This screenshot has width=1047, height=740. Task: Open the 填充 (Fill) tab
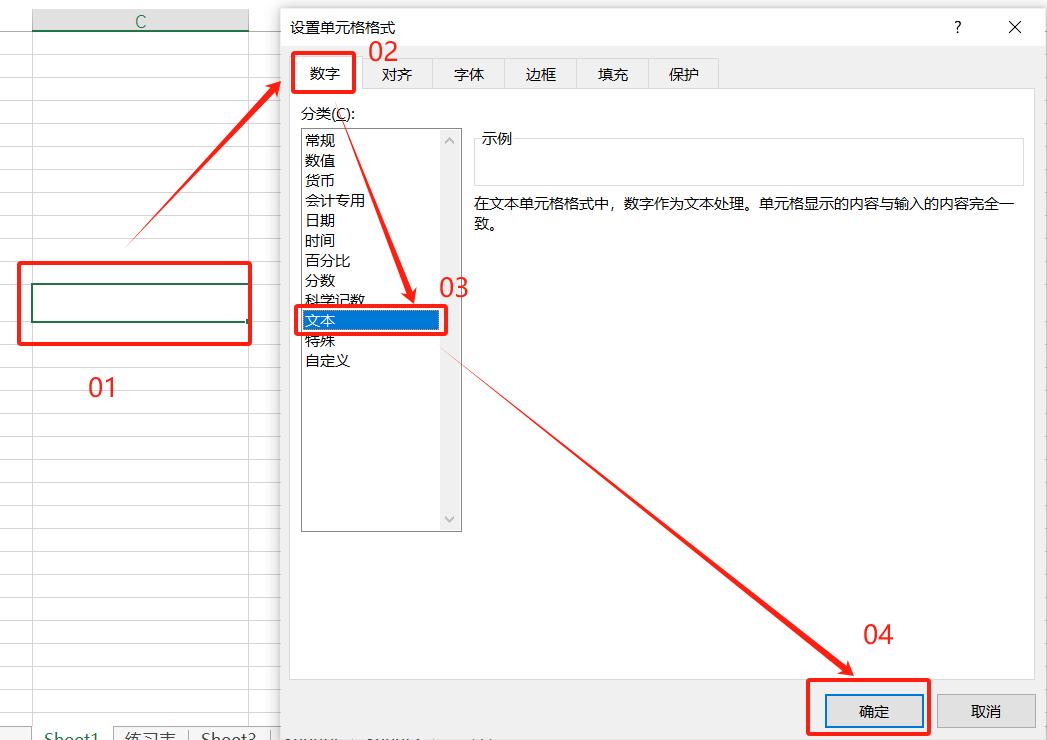611,73
